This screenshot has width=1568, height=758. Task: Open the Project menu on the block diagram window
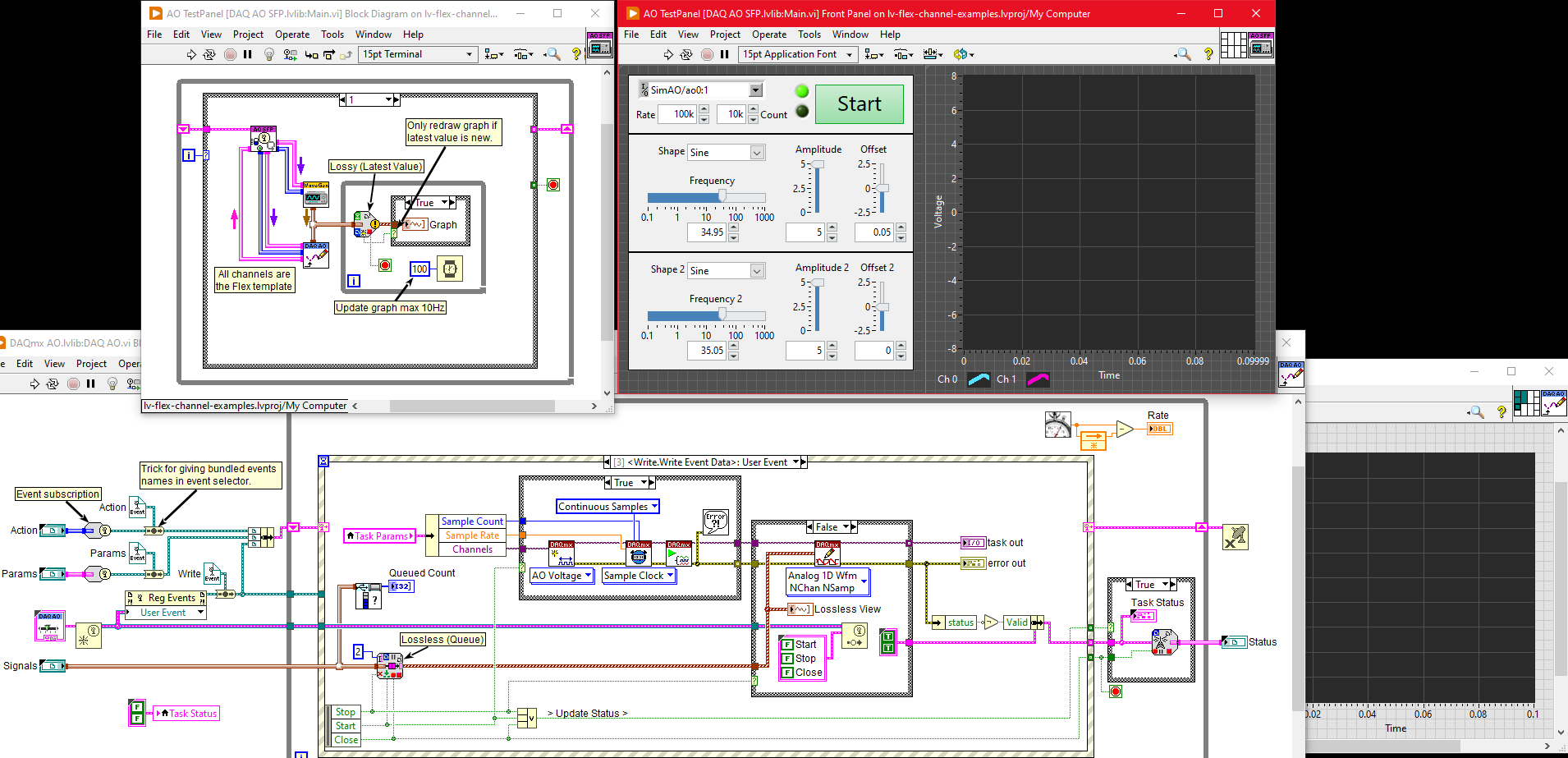pos(248,34)
